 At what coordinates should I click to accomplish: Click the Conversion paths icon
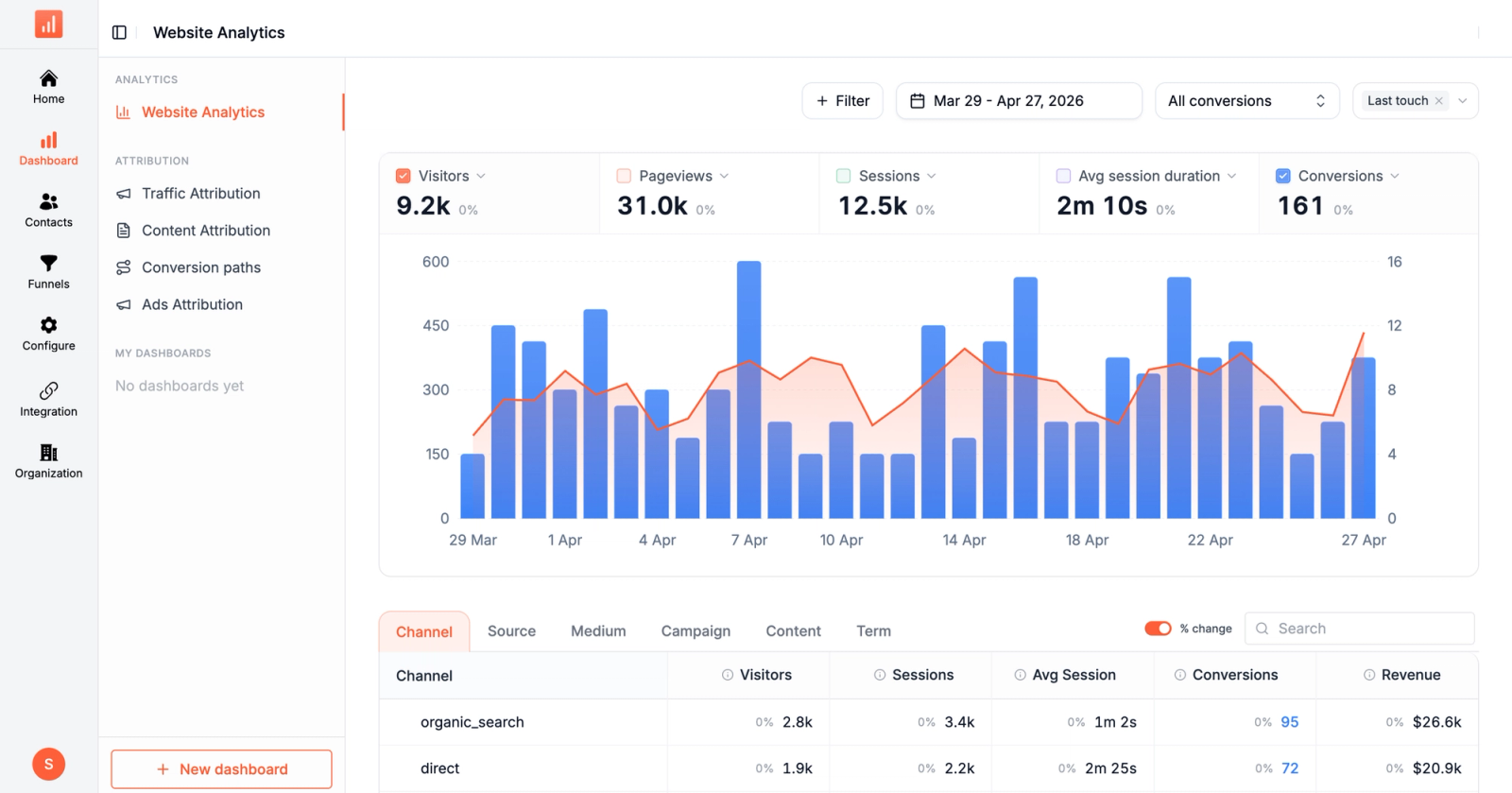point(123,267)
